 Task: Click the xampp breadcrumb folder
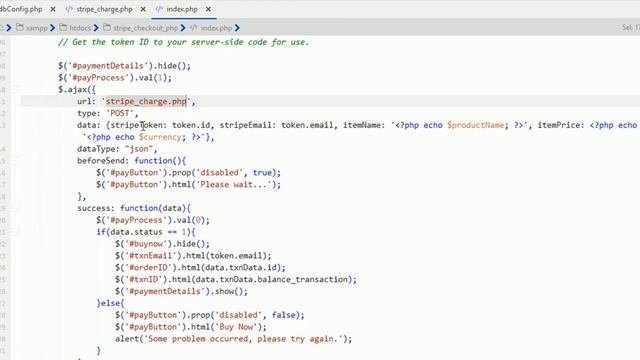tap(37, 28)
